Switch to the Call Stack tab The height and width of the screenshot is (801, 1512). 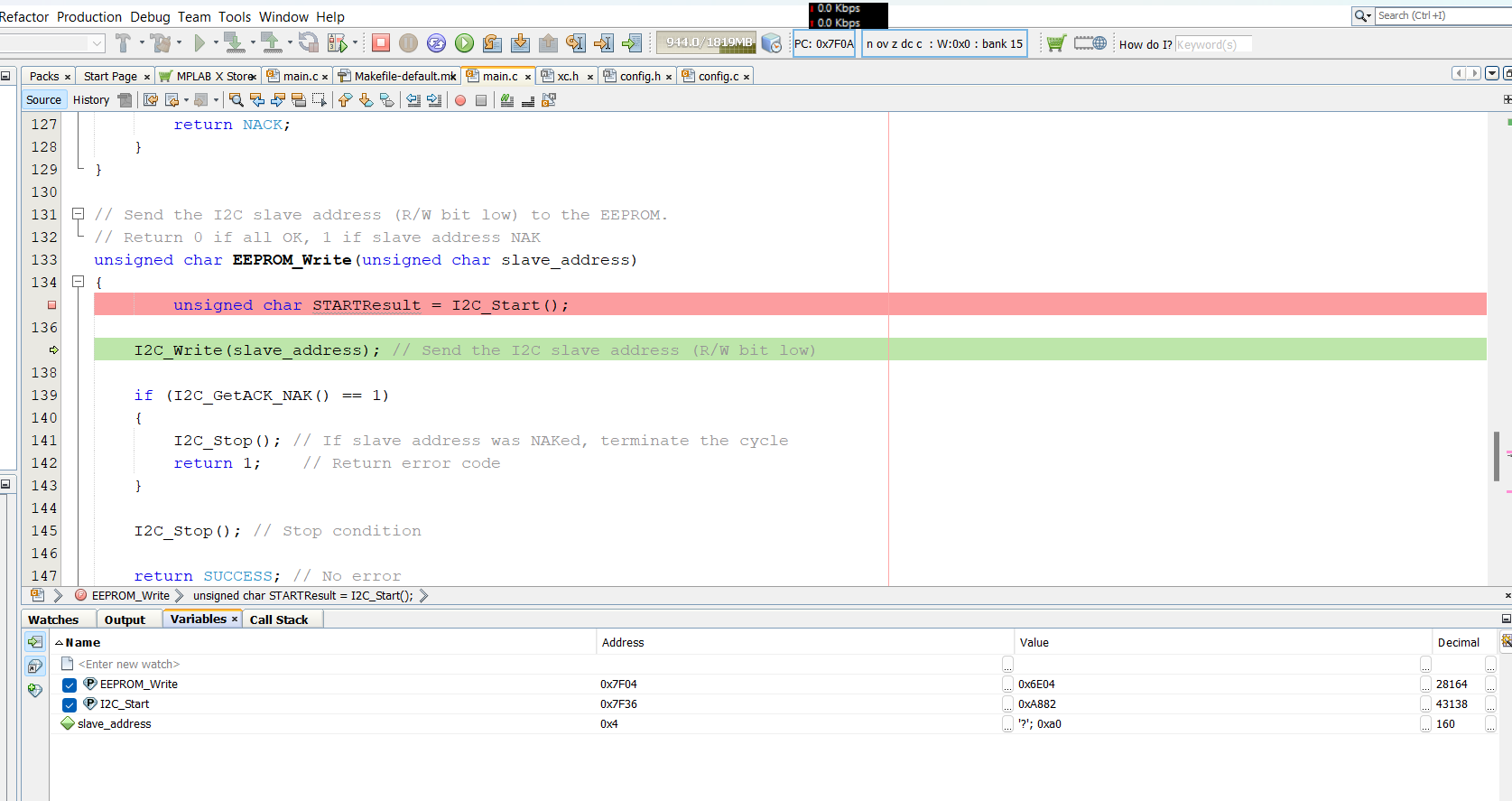coord(279,619)
